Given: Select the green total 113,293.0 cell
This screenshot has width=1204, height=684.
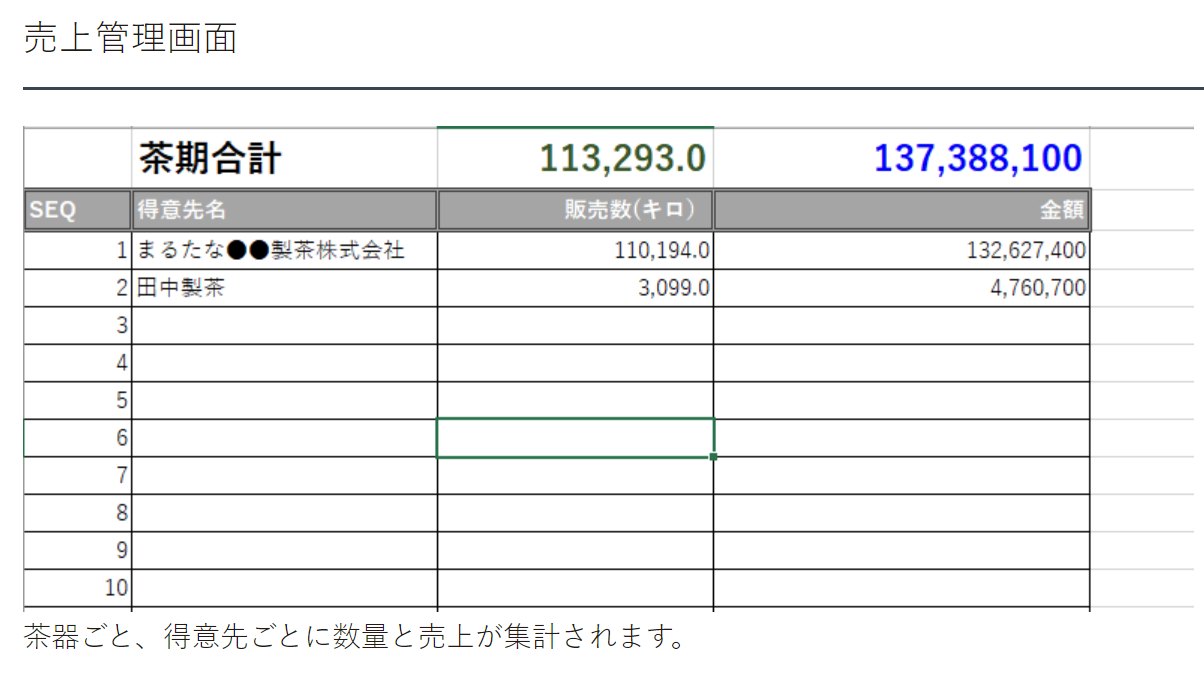Looking at the screenshot, I should pos(575,158).
